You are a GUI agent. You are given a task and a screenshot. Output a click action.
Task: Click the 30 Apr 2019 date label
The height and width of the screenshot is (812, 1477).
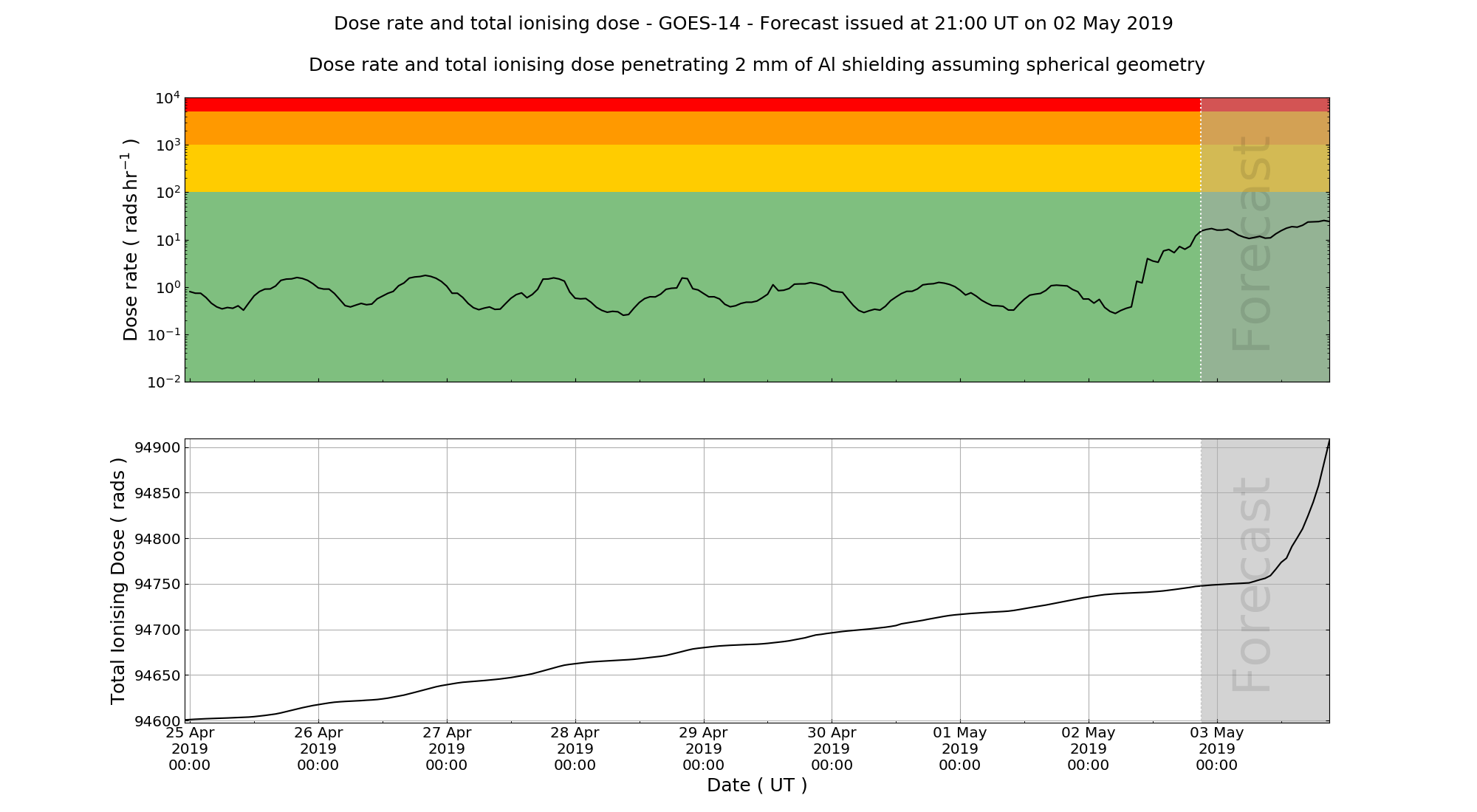pos(832,749)
